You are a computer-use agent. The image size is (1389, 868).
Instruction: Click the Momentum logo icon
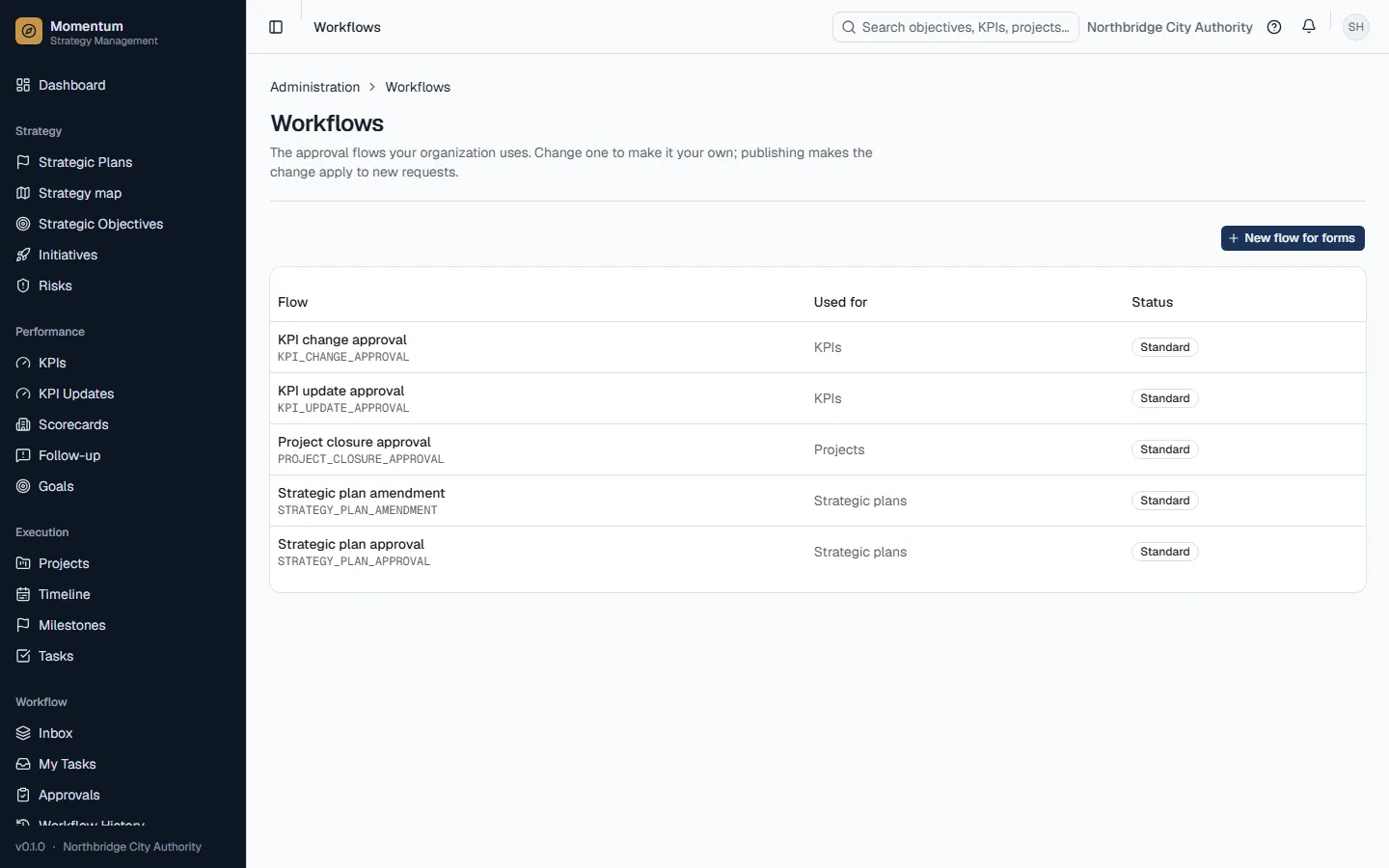pyautogui.click(x=29, y=32)
